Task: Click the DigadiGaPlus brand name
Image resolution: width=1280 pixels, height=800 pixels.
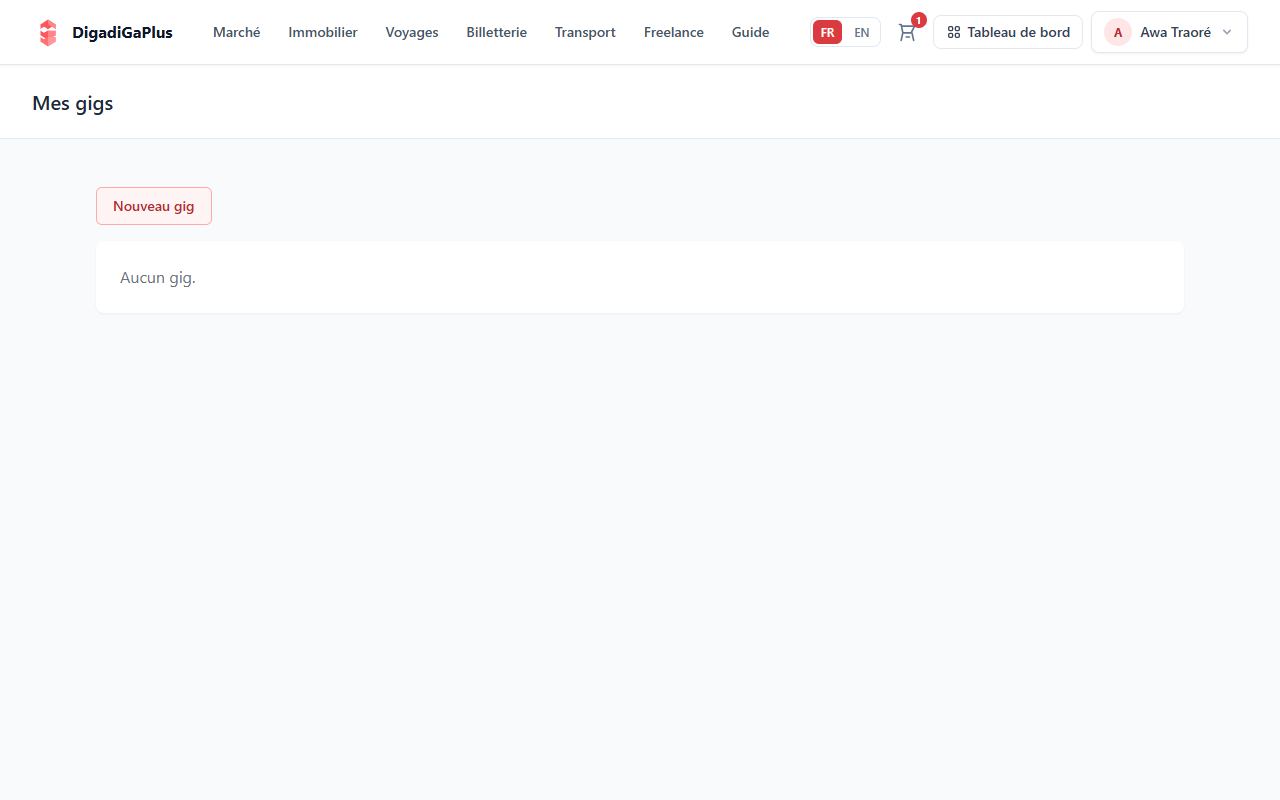Action: tap(122, 32)
